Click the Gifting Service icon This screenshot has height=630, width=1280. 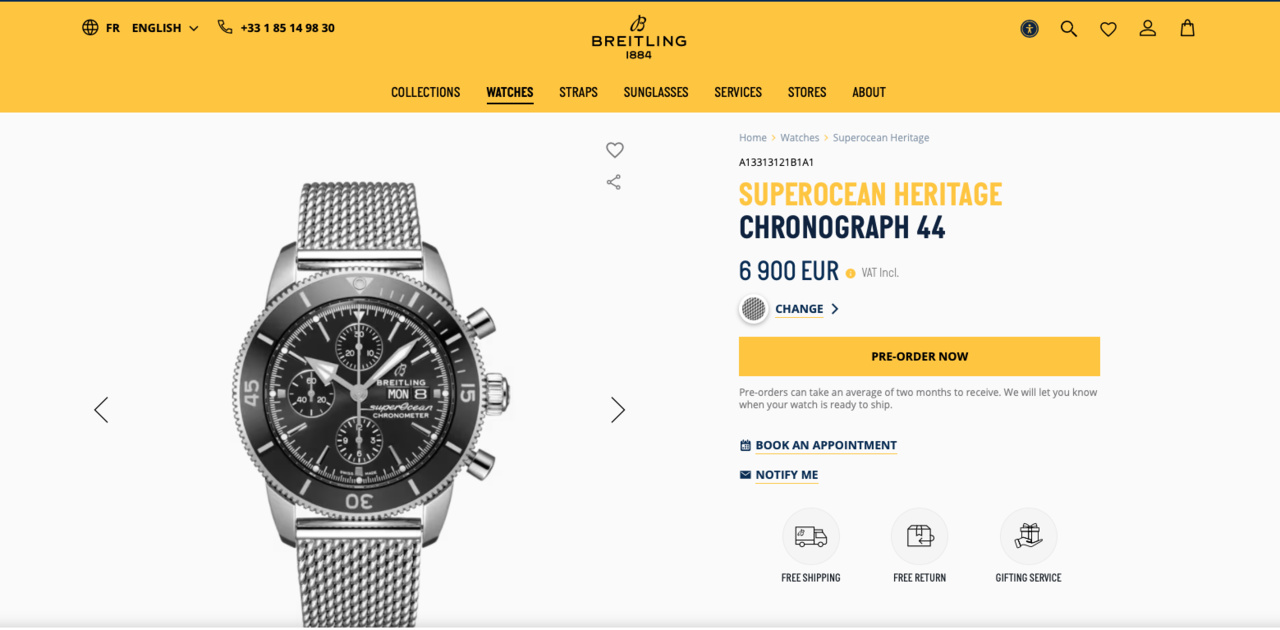click(1028, 536)
